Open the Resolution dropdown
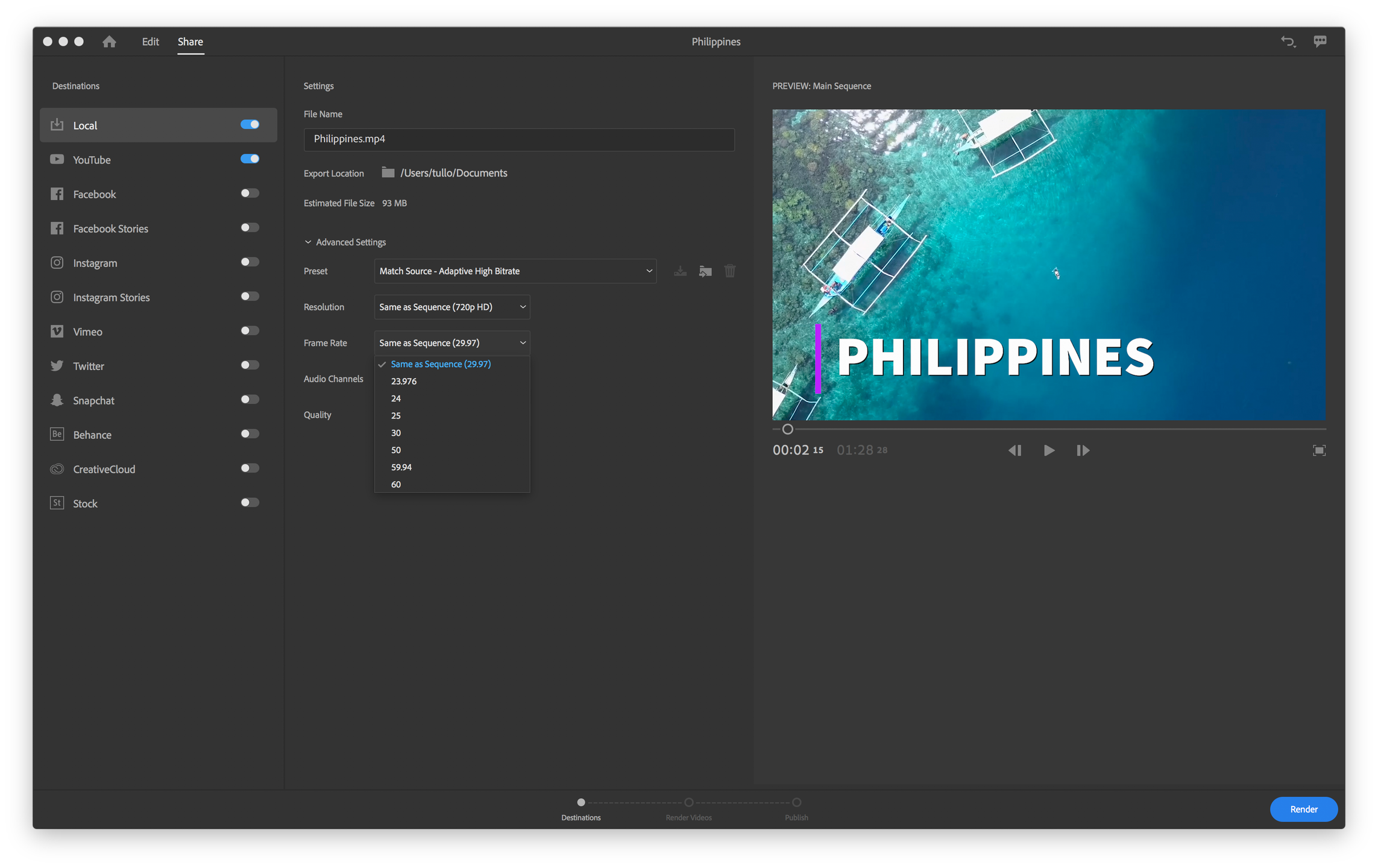1378x868 pixels. tap(451, 307)
